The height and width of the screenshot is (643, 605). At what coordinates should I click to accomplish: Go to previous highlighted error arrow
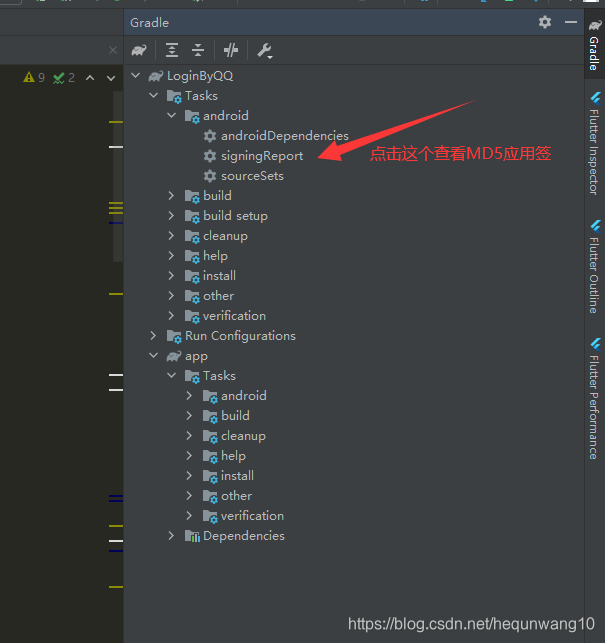(x=90, y=78)
